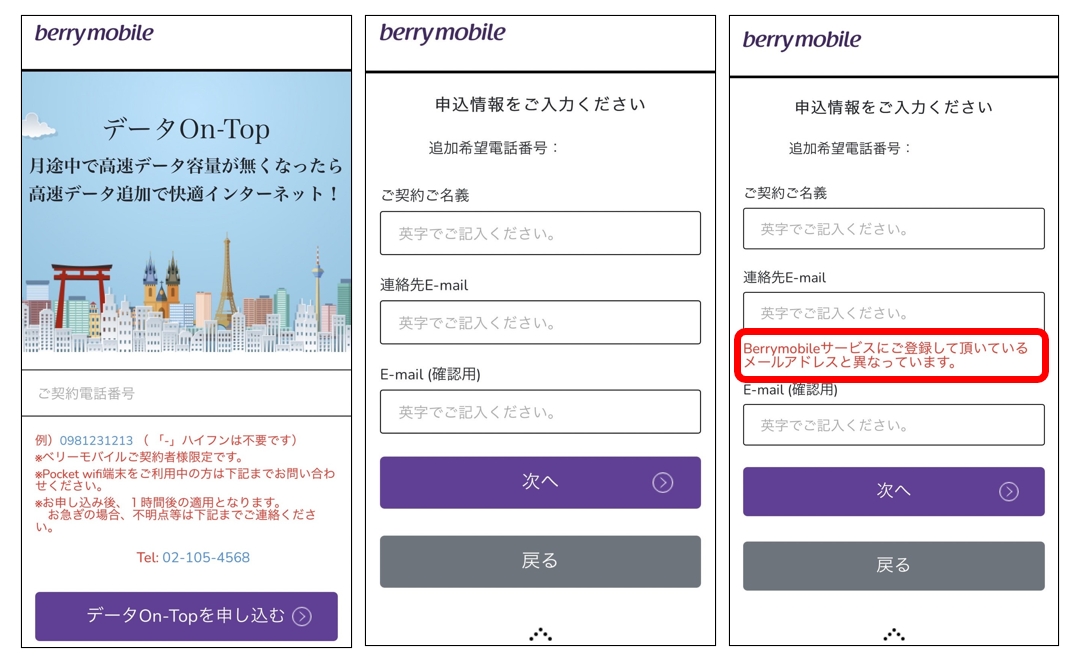
Task: Tap データOn-Topを申し込む button
Action: tap(186, 615)
